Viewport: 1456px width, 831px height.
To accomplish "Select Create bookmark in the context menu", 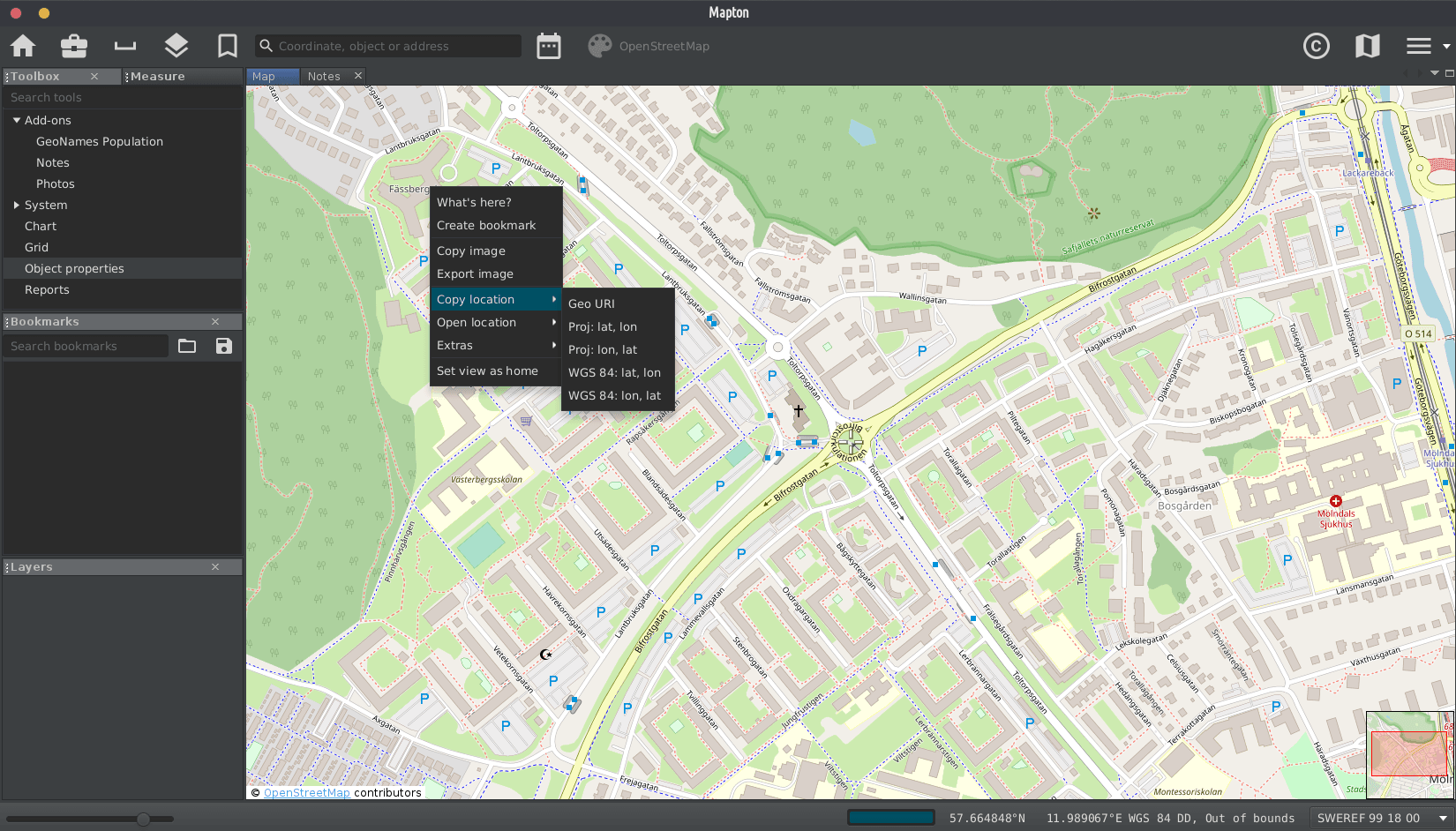I will [486, 225].
